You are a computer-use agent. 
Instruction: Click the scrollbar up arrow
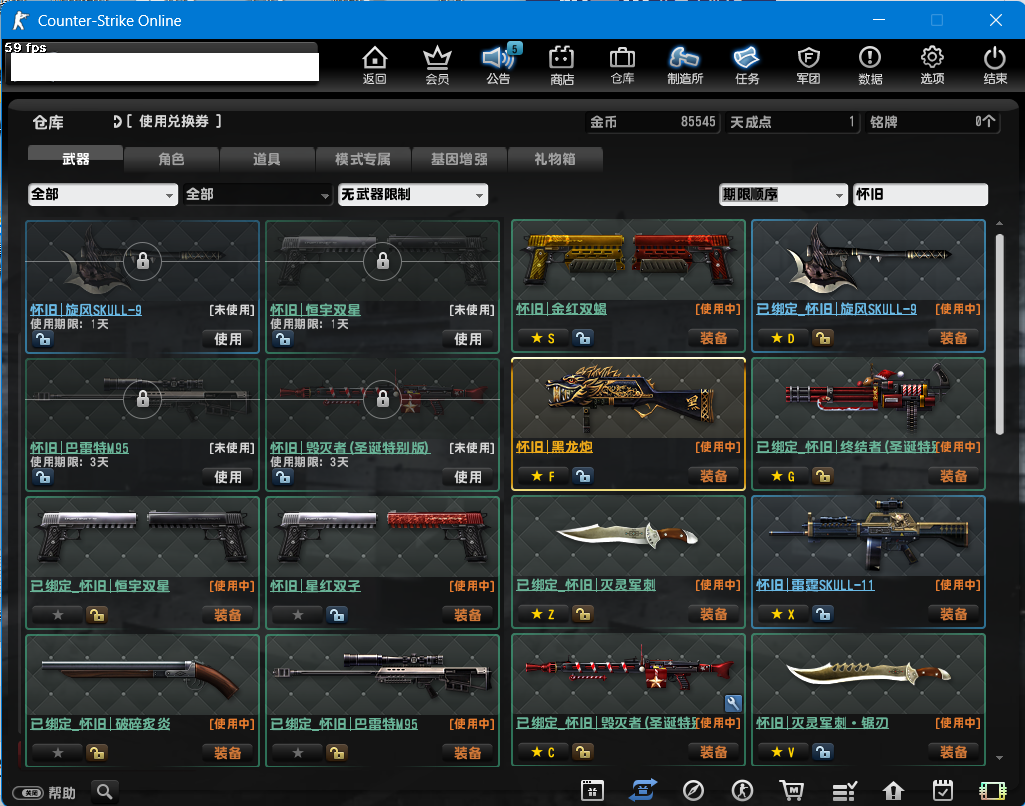1000,224
